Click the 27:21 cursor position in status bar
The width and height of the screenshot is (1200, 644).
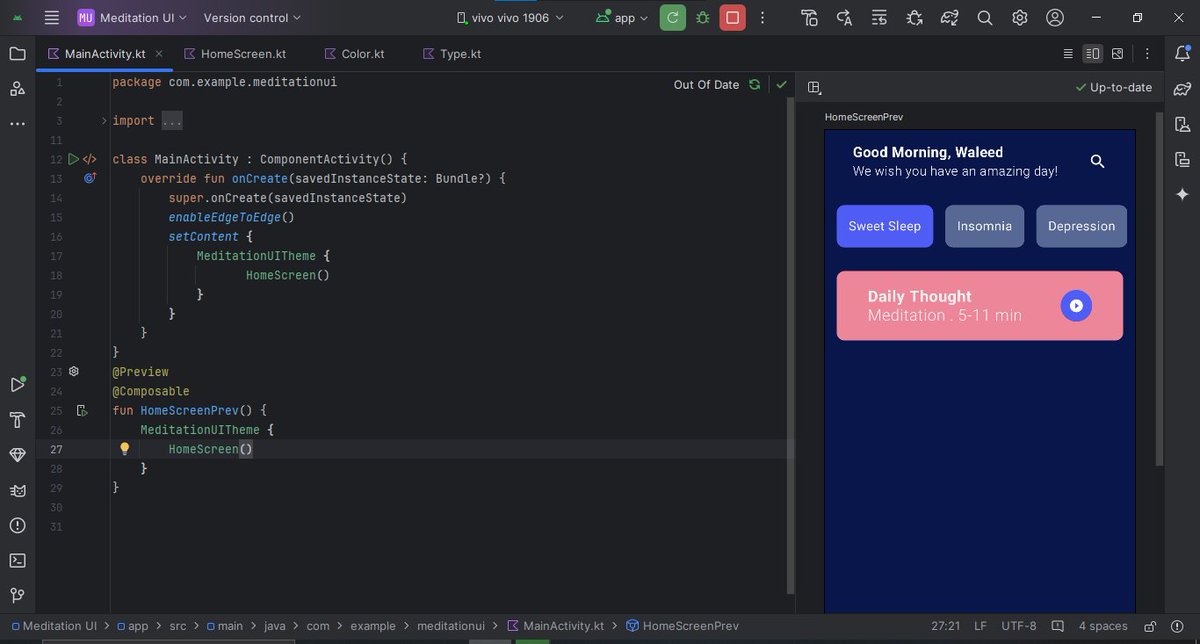pos(946,626)
